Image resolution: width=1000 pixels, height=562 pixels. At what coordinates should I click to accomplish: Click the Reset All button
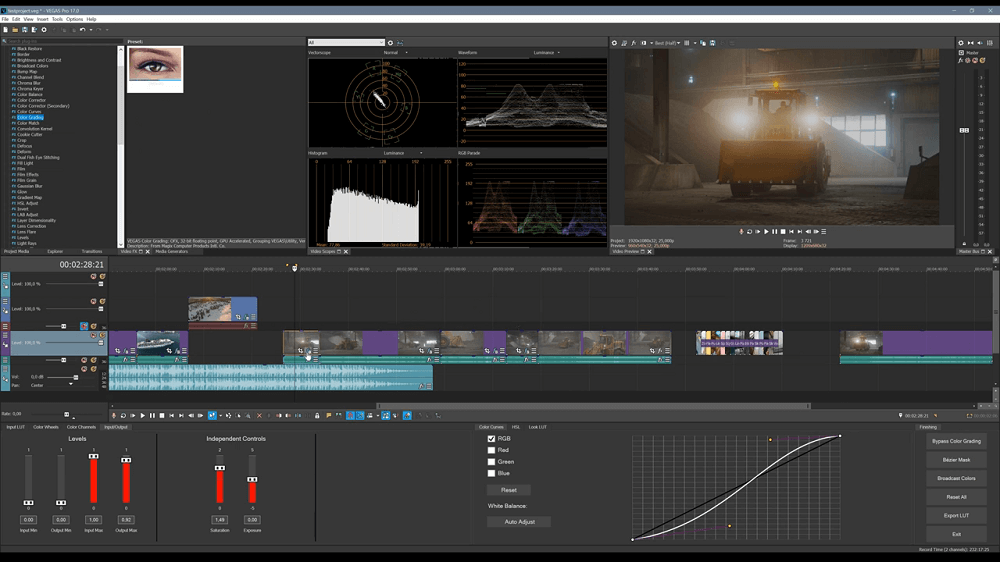956,496
